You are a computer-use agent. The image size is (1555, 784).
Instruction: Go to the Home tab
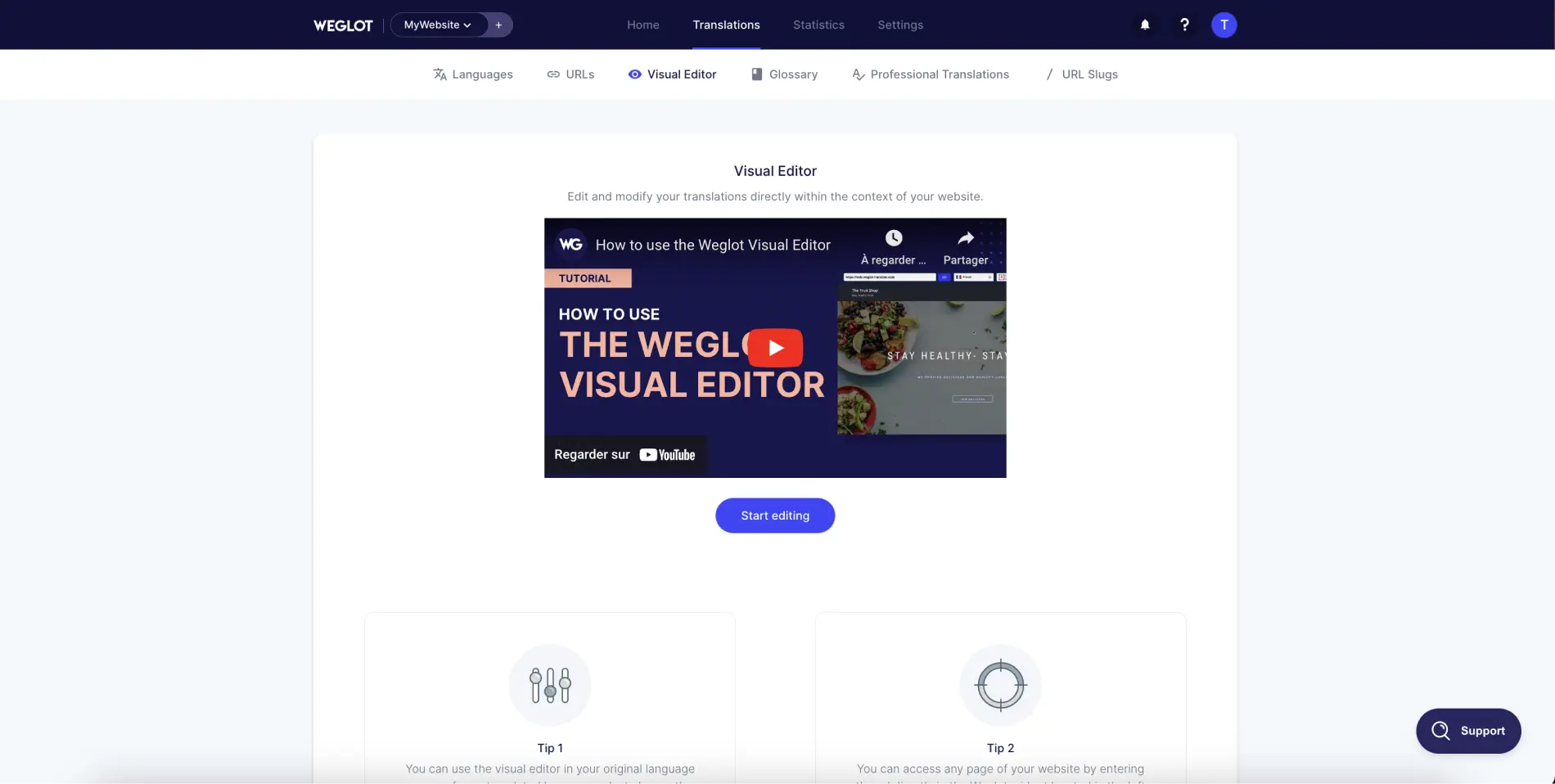pyautogui.click(x=643, y=25)
